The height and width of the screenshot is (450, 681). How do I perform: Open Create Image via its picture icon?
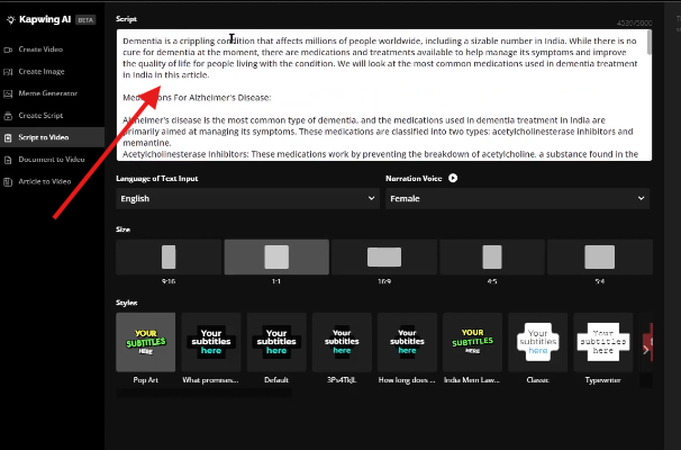point(8,72)
